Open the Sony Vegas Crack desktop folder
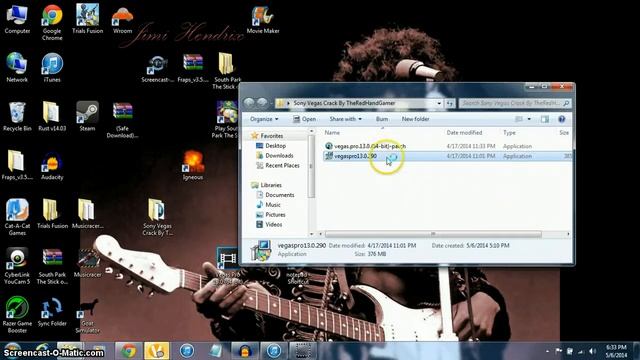 pyautogui.click(x=158, y=217)
